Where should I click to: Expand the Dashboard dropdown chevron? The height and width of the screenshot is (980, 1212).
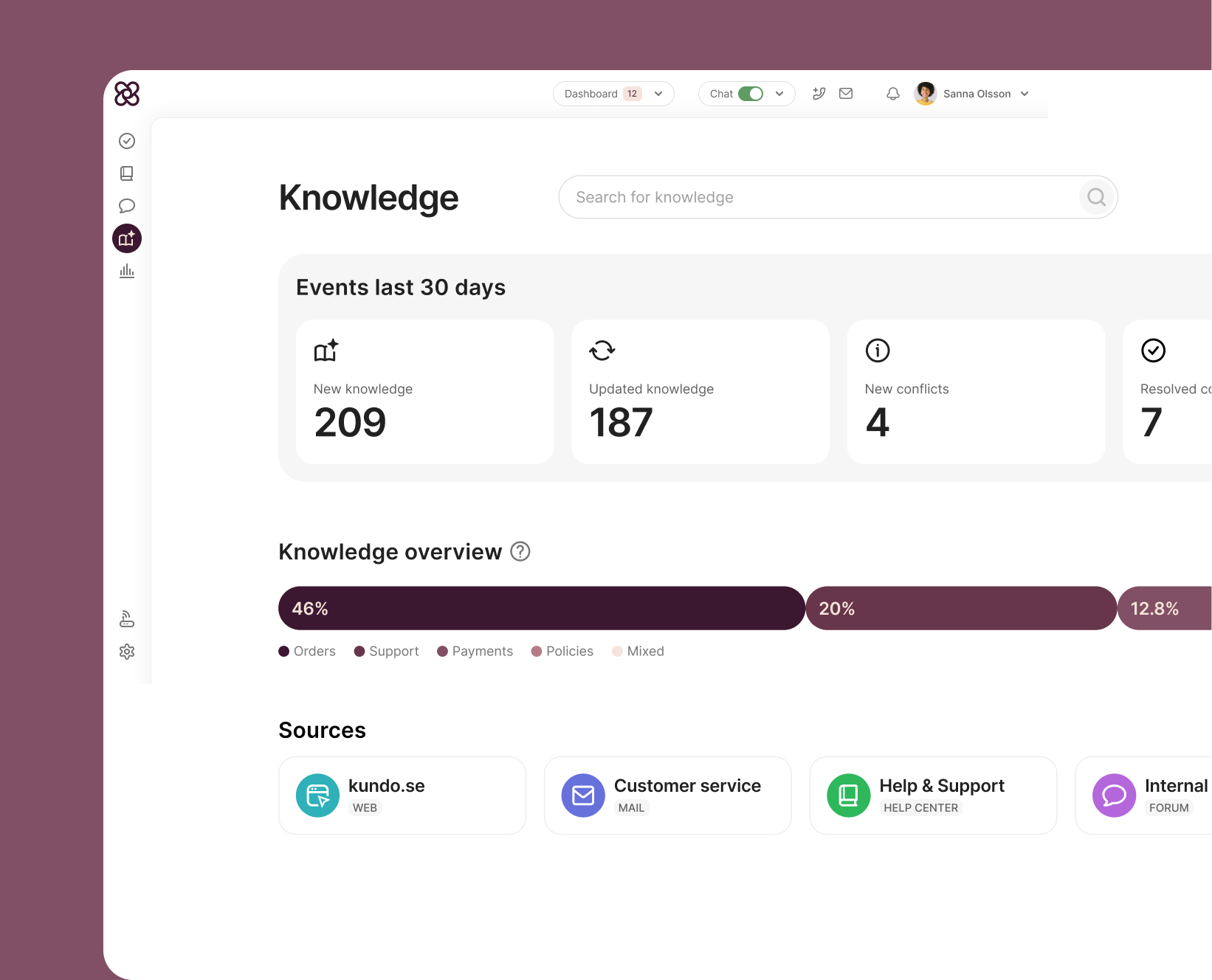coord(658,94)
